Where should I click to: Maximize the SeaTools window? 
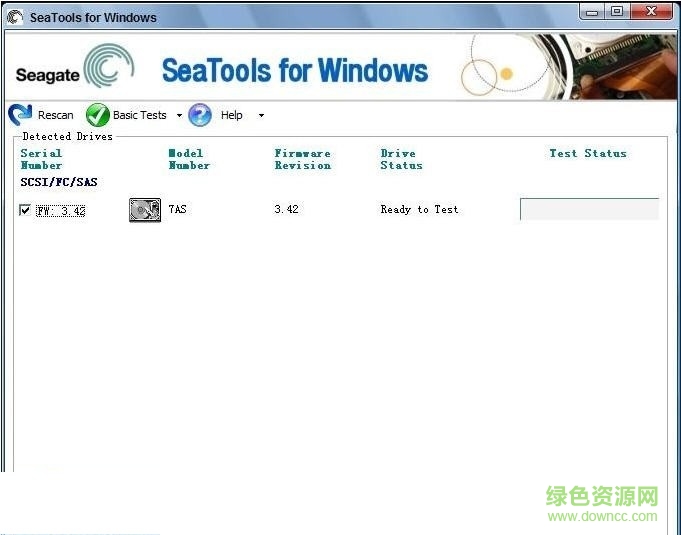tap(617, 12)
